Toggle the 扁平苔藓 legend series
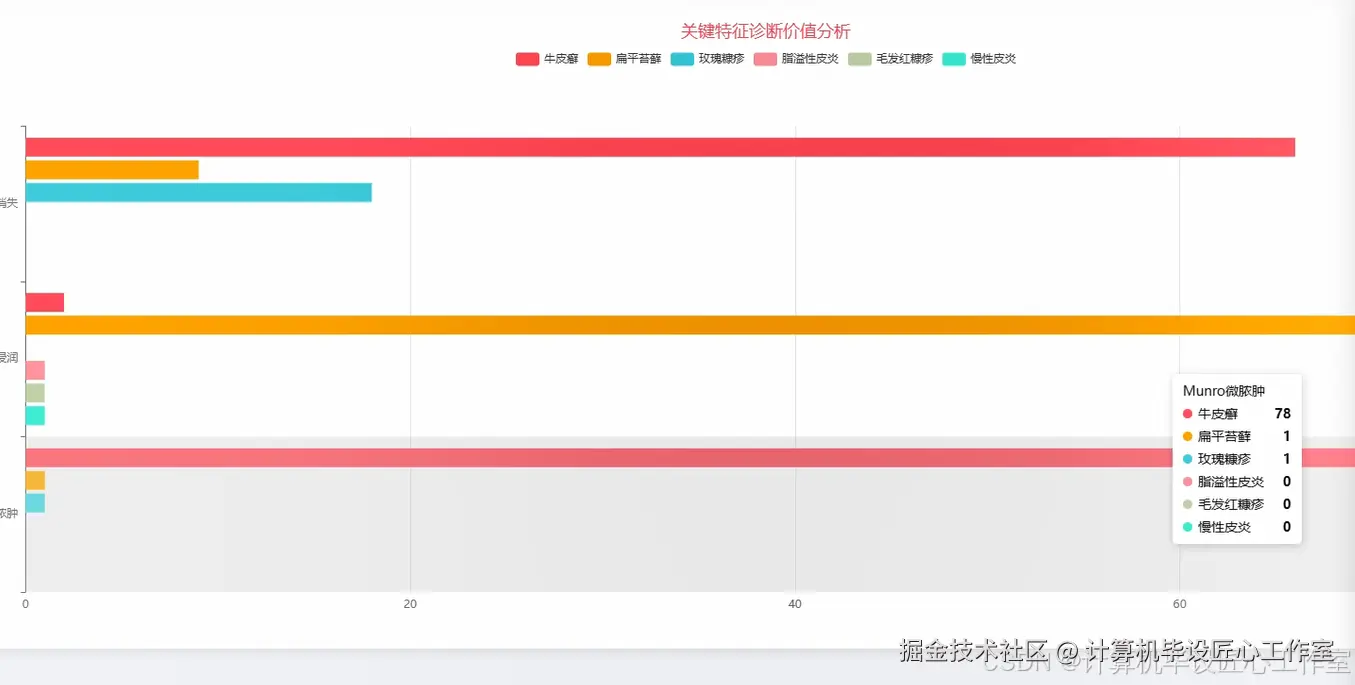This screenshot has height=685, width=1355. point(624,59)
